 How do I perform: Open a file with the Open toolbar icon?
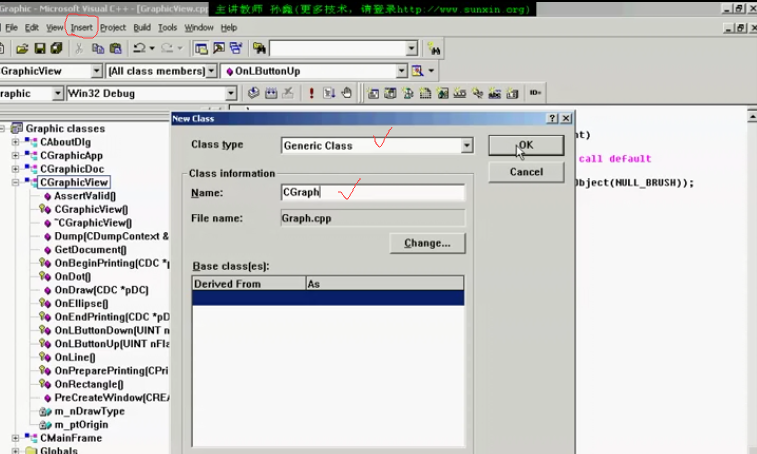coord(22,48)
